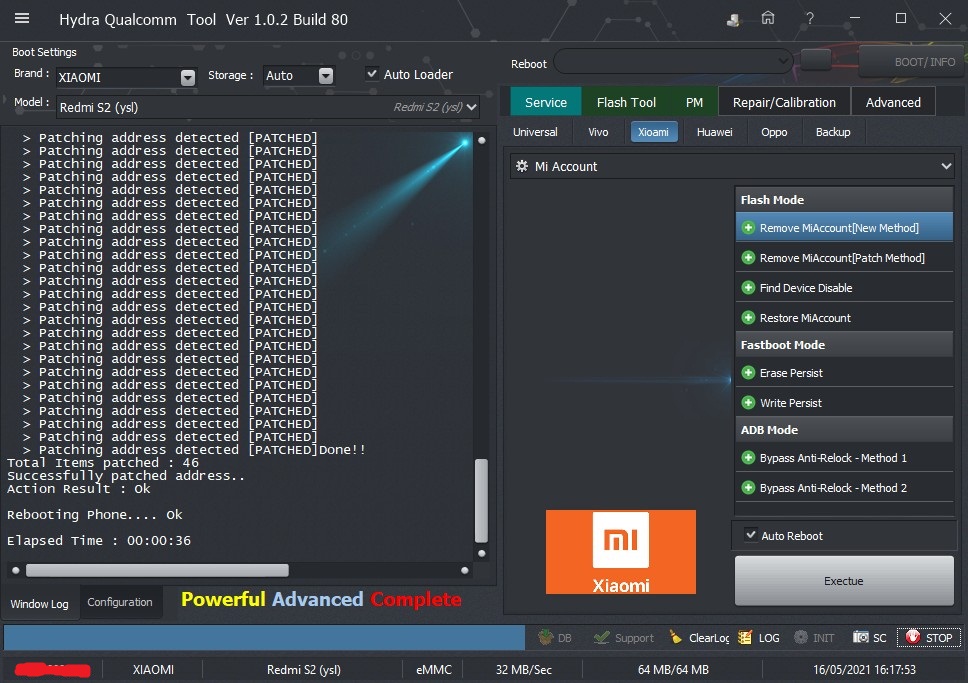This screenshot has height=683, width=968.
Task: Click the user account icon in title bar
Action: (x=733, y=20)
